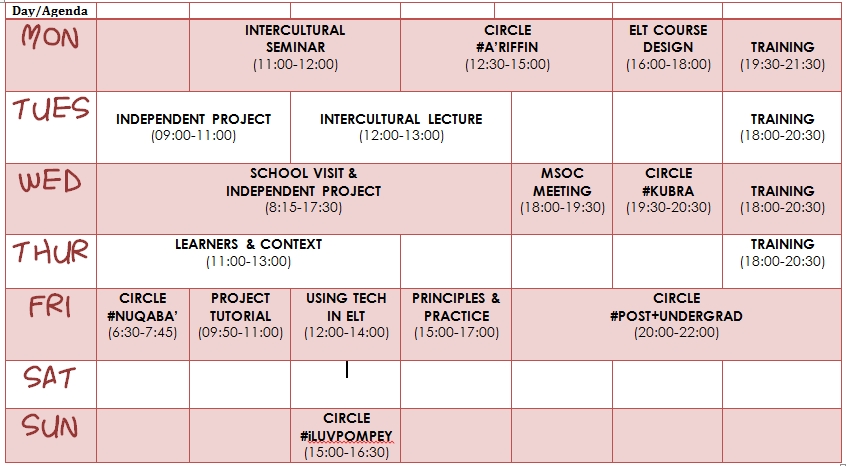Click the Intercultural Seminar cell on Monday
847x466 pixels.
point(295,55)
